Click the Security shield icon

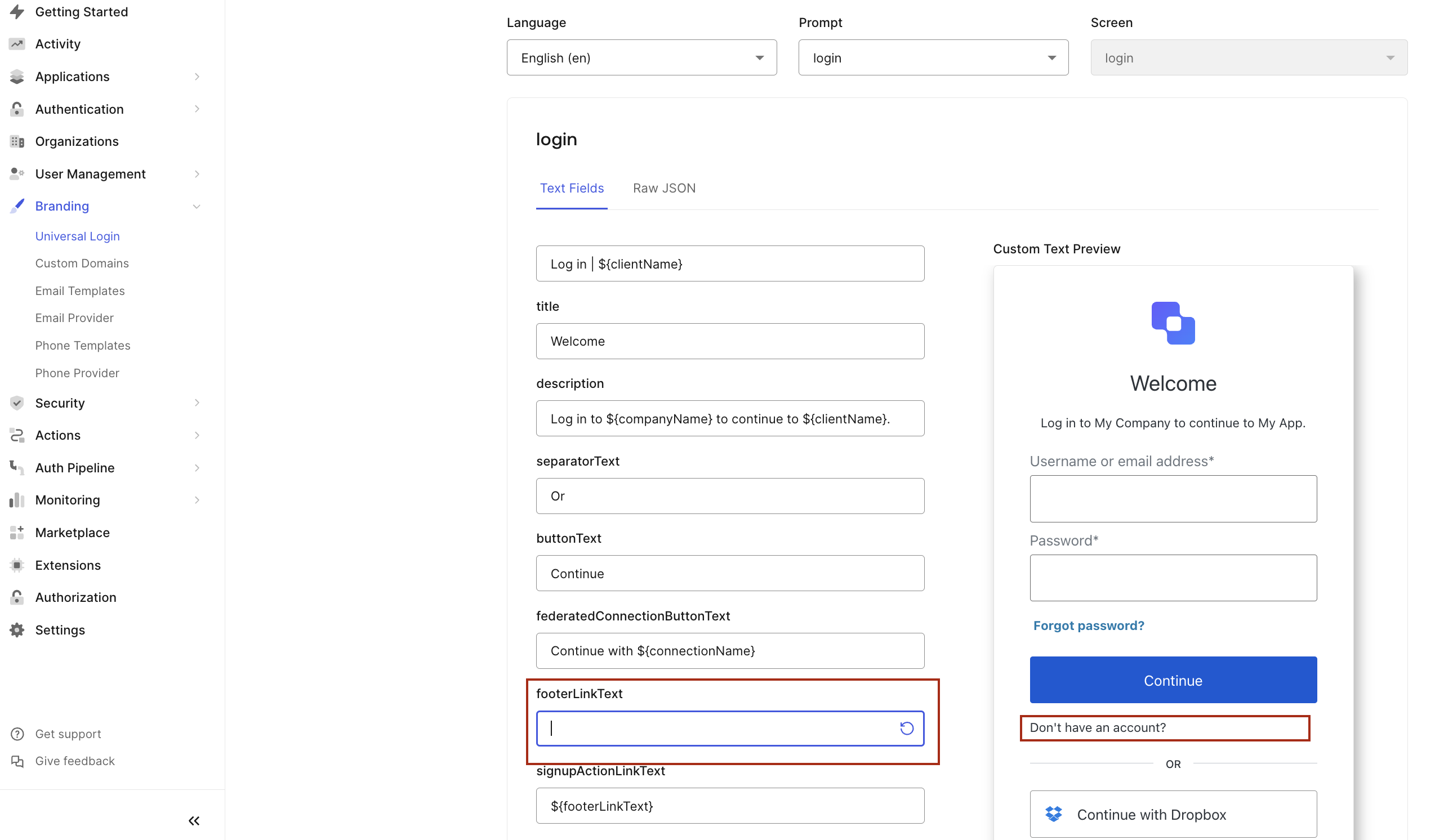coord(17,403)
